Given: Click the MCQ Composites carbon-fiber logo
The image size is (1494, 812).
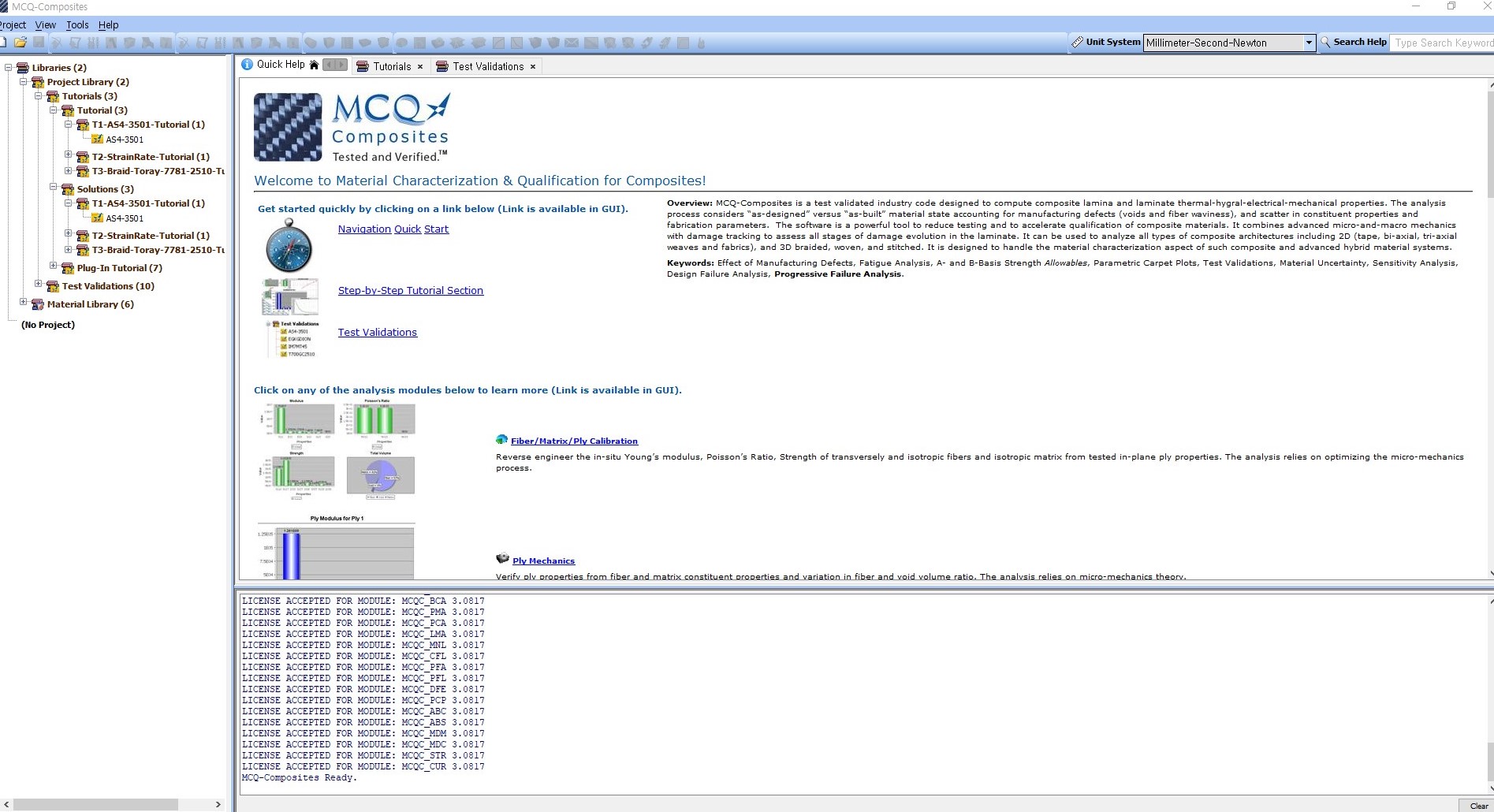Looking at the screenshot, I should click(x=288, y=127).
